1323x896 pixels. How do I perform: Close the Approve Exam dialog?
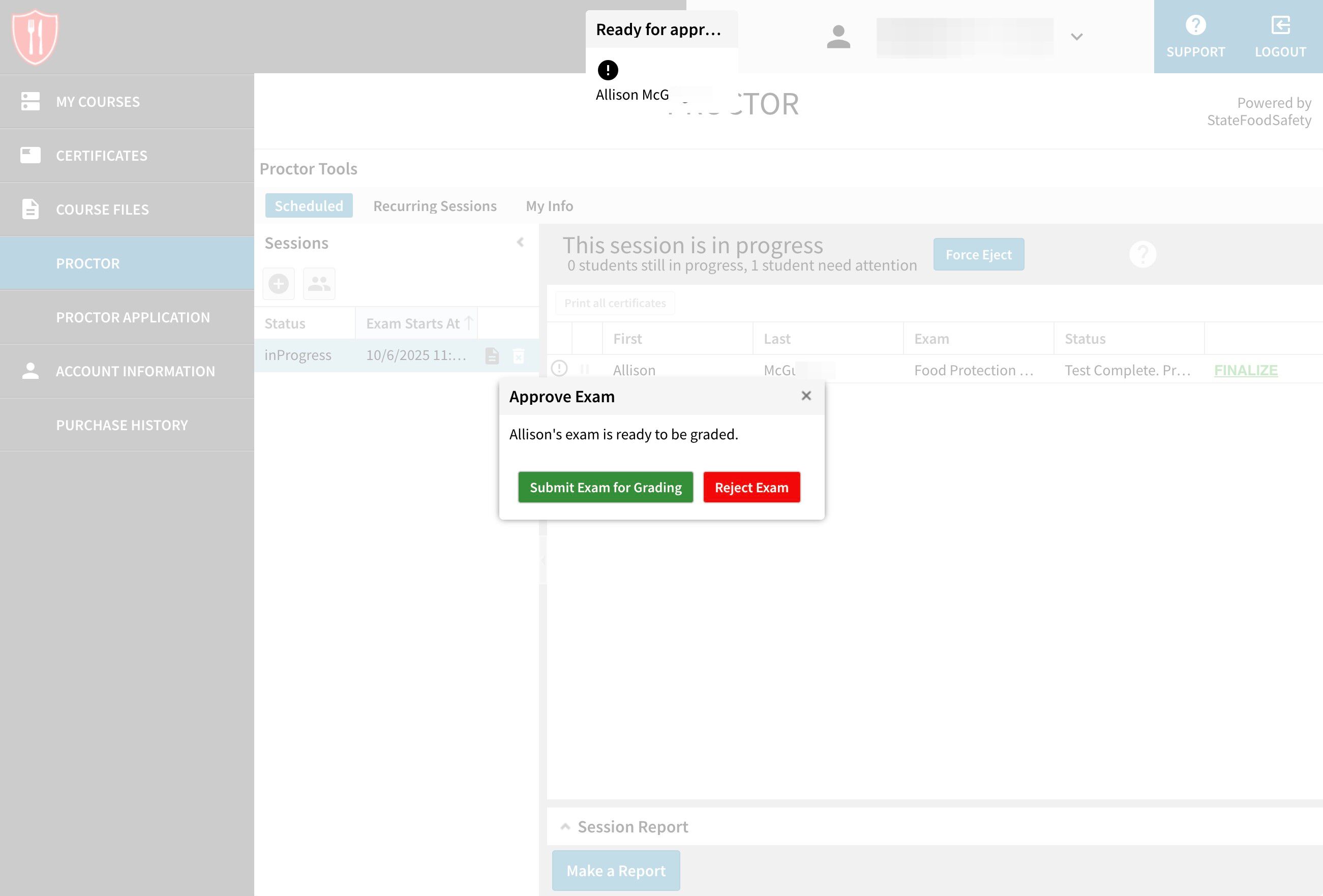point(805,396)
